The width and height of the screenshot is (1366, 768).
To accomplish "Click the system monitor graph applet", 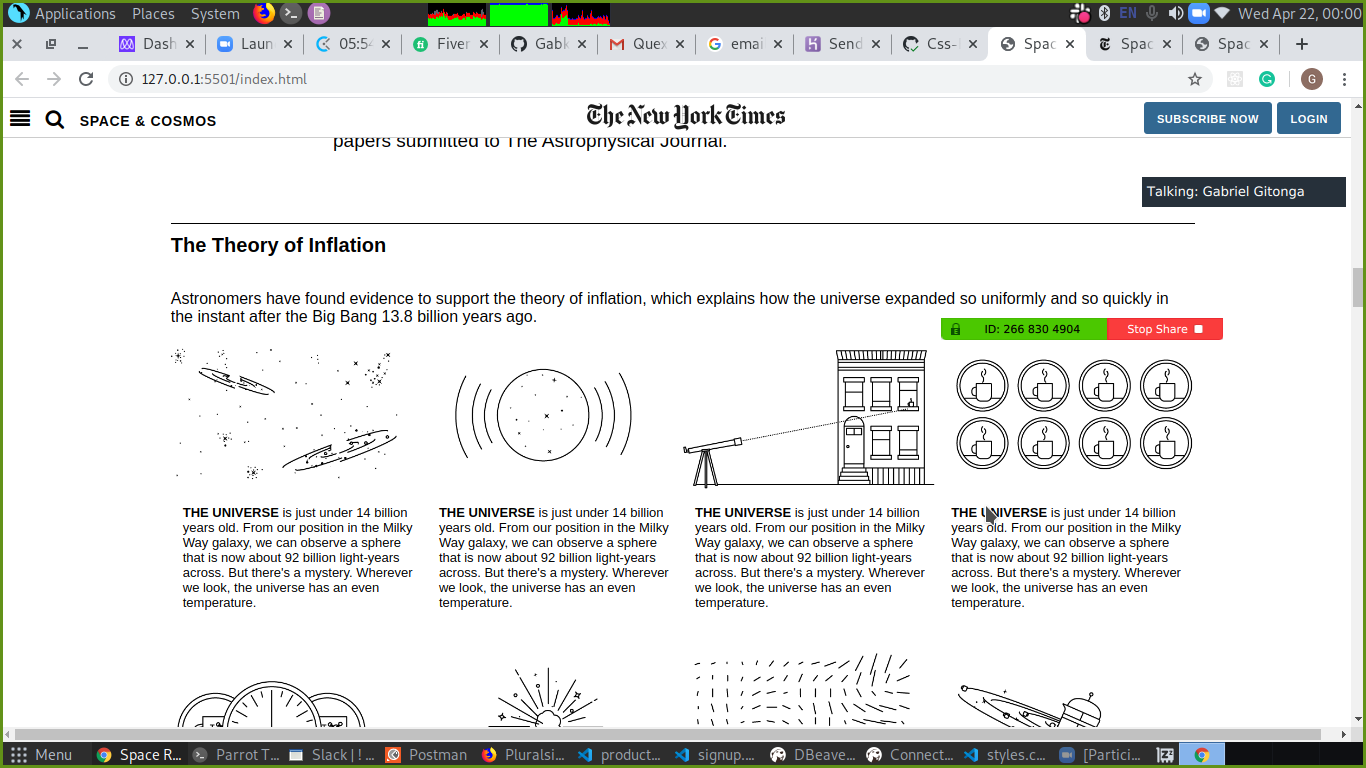I will click(518, 14).
